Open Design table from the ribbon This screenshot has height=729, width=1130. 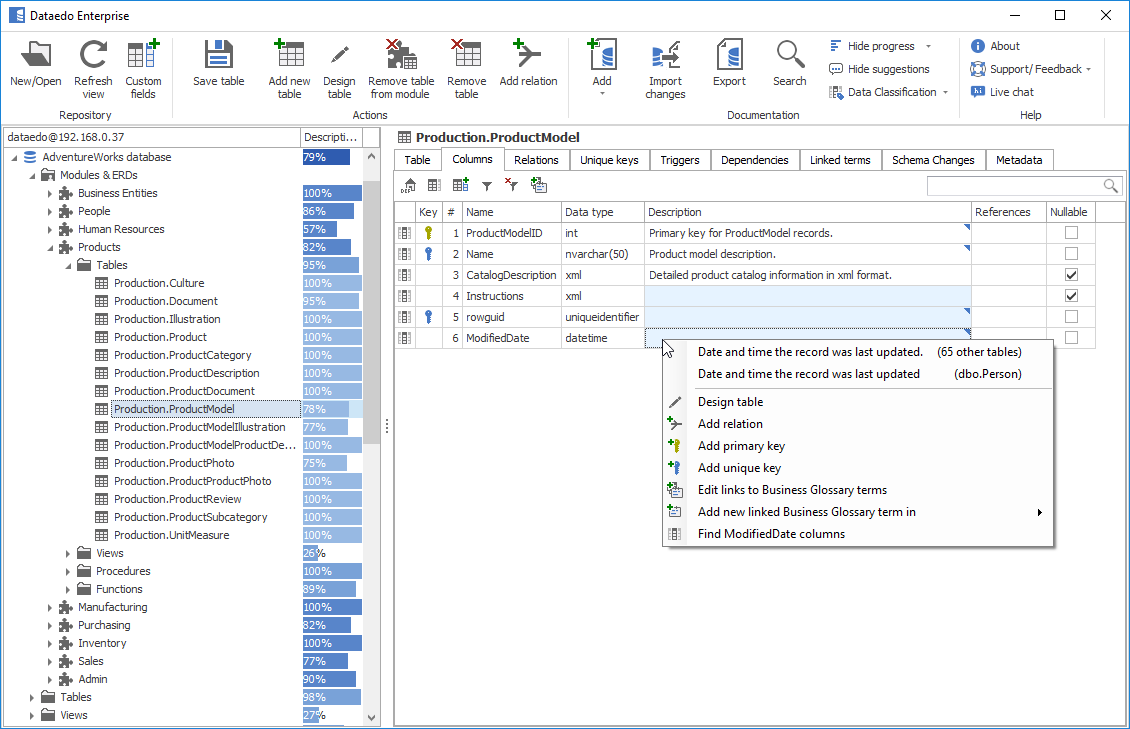pos(339,56)
